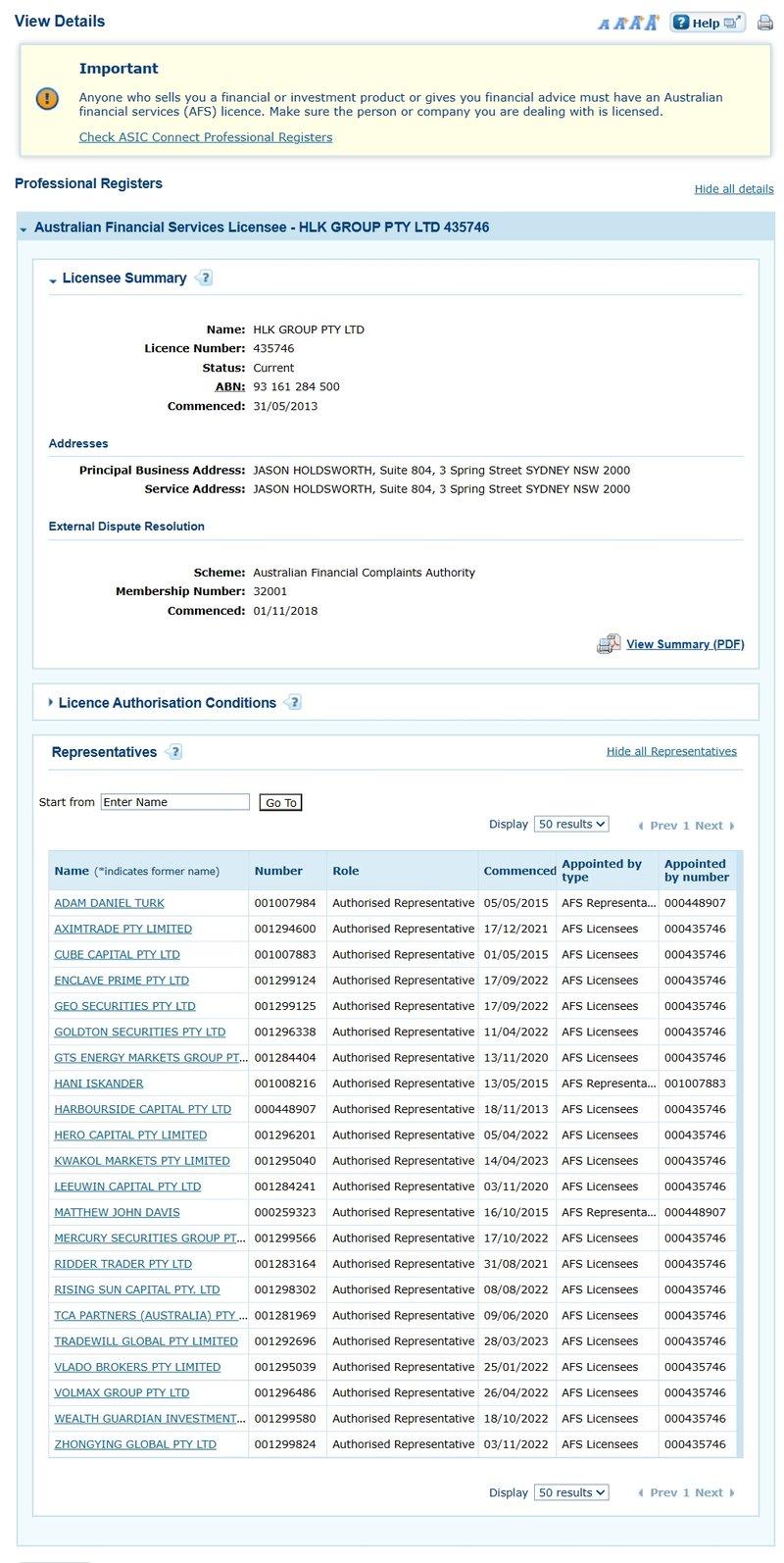Open TRADEWILL GLOBAL PTY LIMITED link
This screenshot has width=784, height=1563.
click(146, 1341)
